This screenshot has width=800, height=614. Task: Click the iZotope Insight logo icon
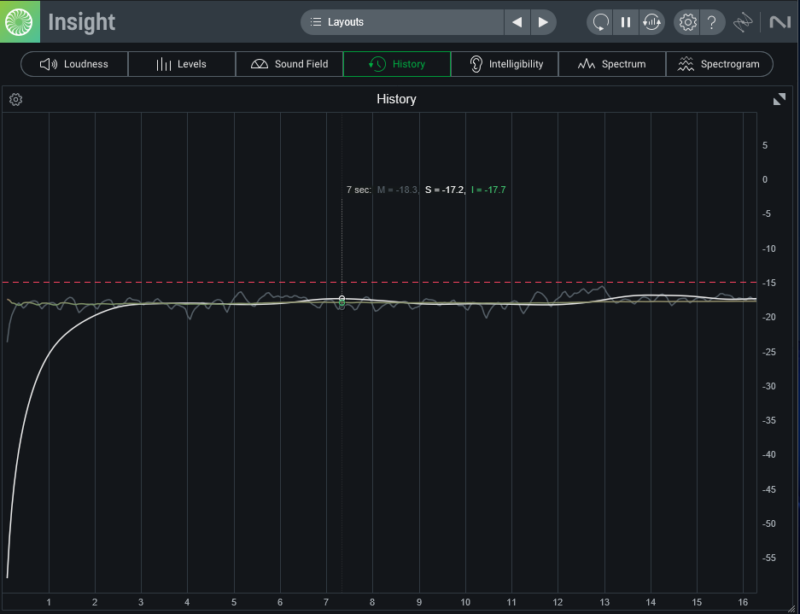(x=20, y=21)
